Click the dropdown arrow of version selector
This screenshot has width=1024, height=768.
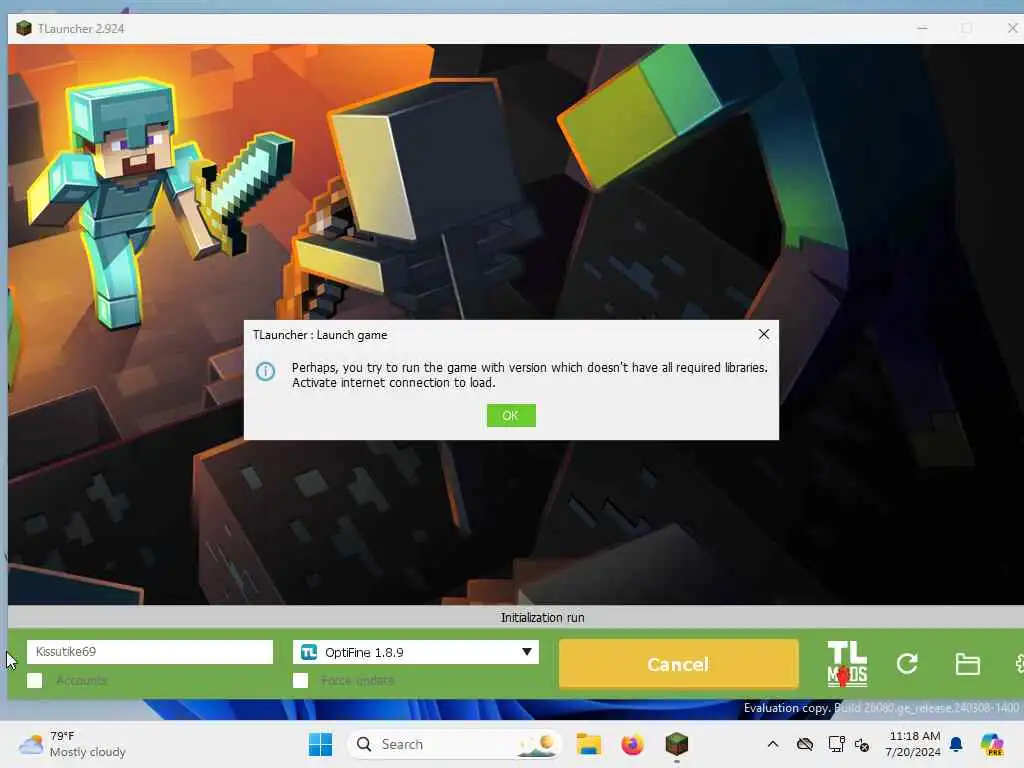click(x=526, y=652)
